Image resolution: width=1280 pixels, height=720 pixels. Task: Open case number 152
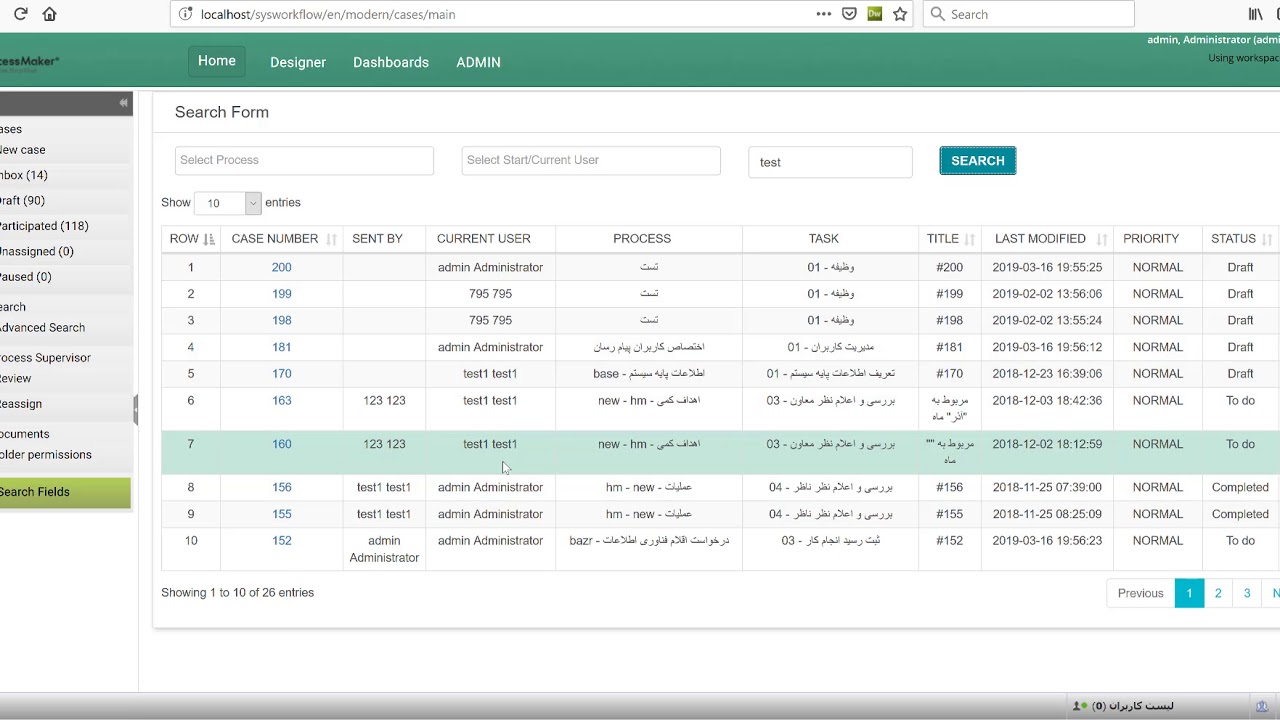[282, 541]
